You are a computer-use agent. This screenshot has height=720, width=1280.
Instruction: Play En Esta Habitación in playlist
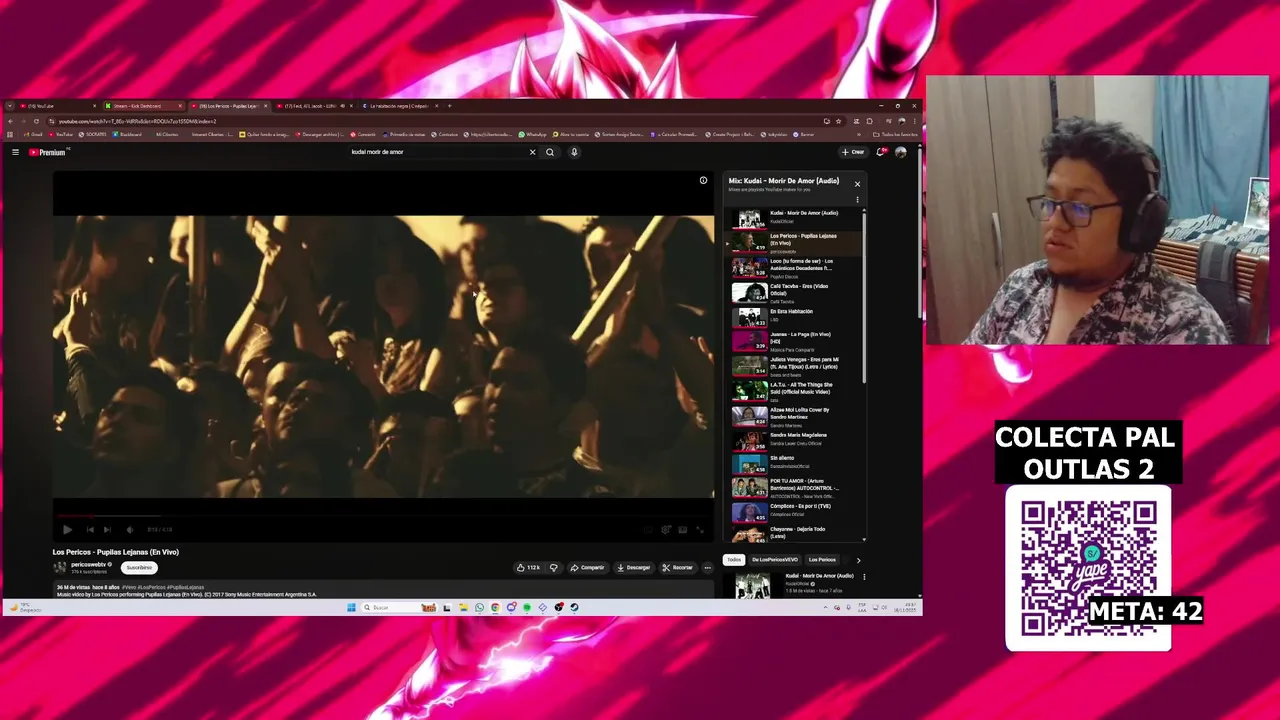click(795, 316)
